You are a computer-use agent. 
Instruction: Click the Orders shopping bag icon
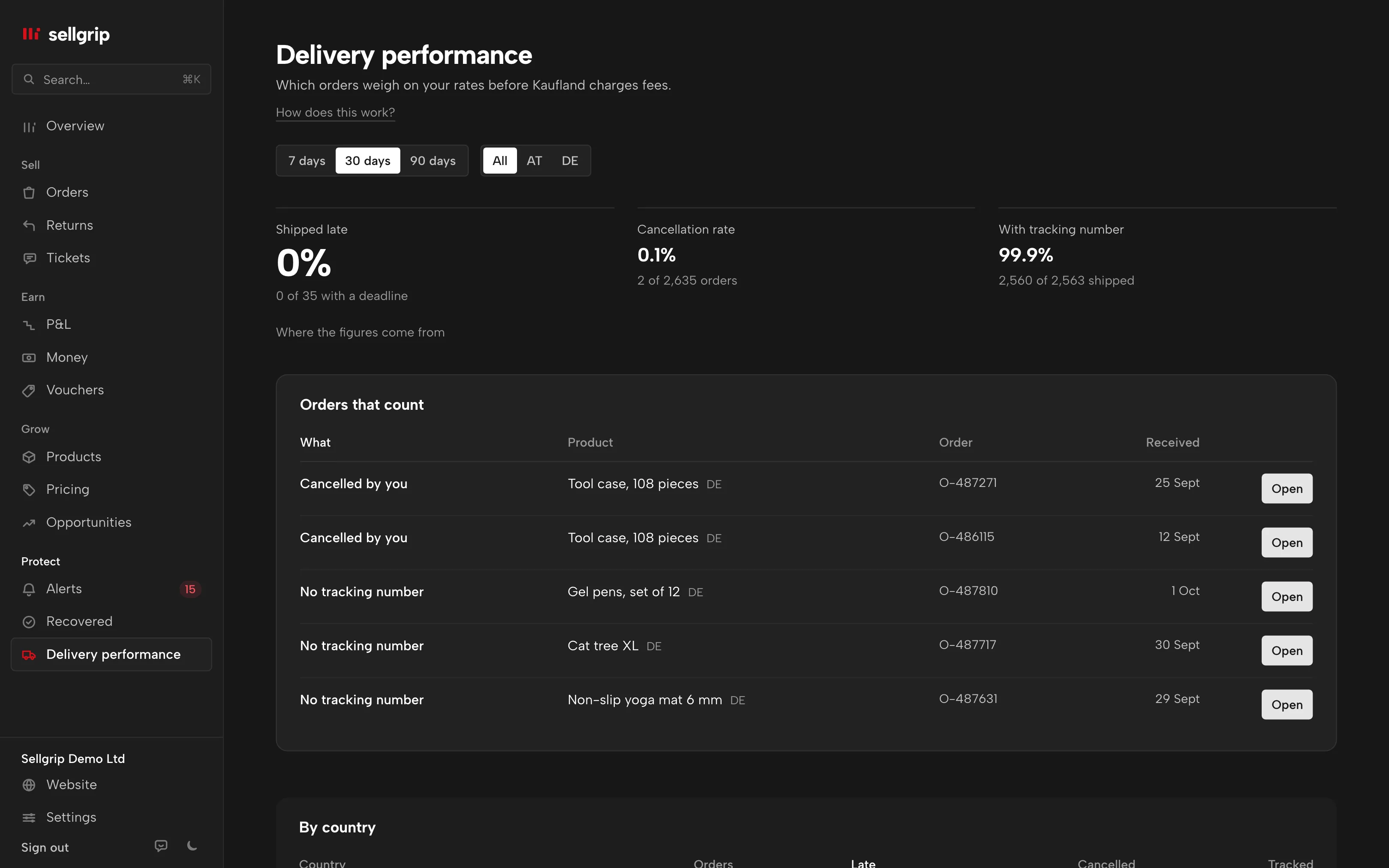(29, 193)
